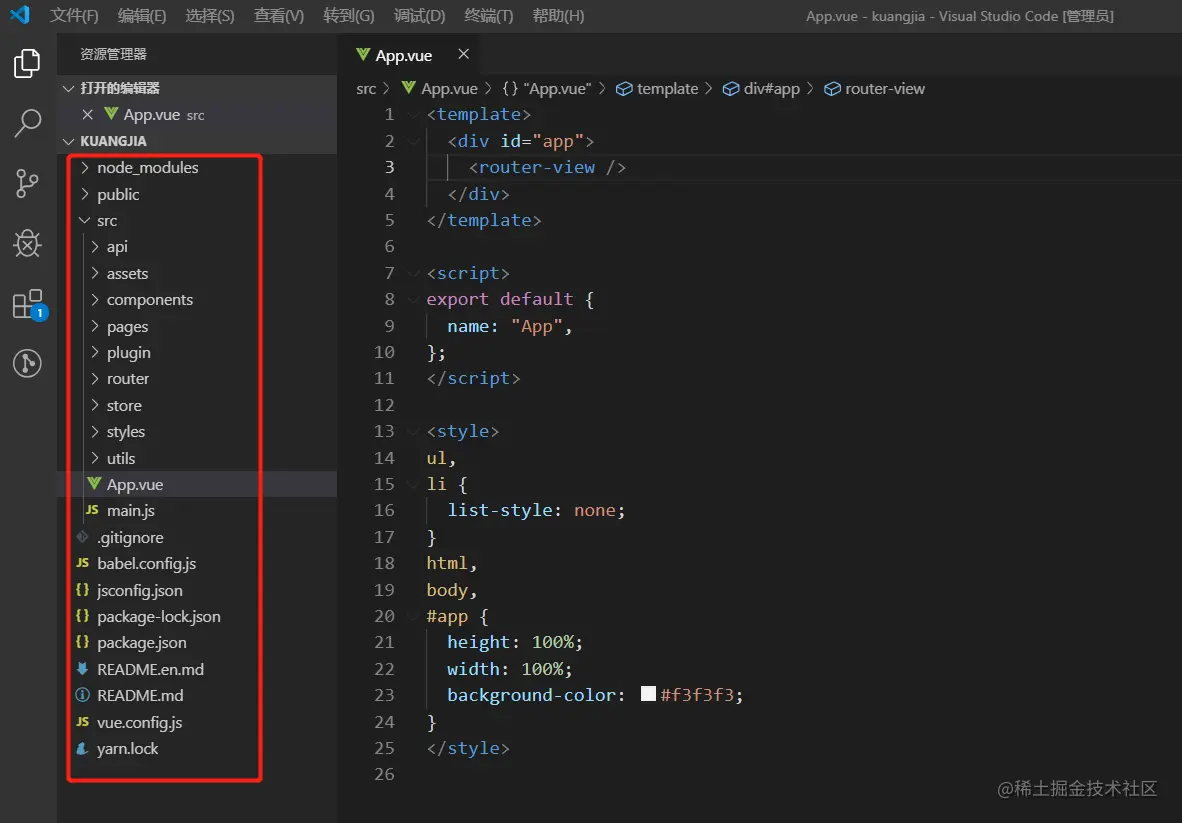Open the Git Graph icon in activity bar
Screen dimensions: 1182x823
27,363
